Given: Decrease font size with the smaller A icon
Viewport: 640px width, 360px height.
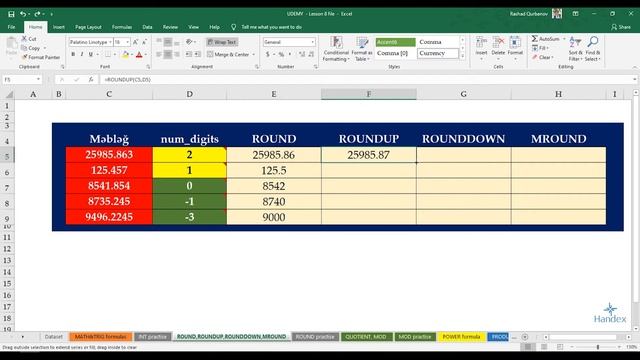Looking at the screenshot, I should tap(144, 42).
